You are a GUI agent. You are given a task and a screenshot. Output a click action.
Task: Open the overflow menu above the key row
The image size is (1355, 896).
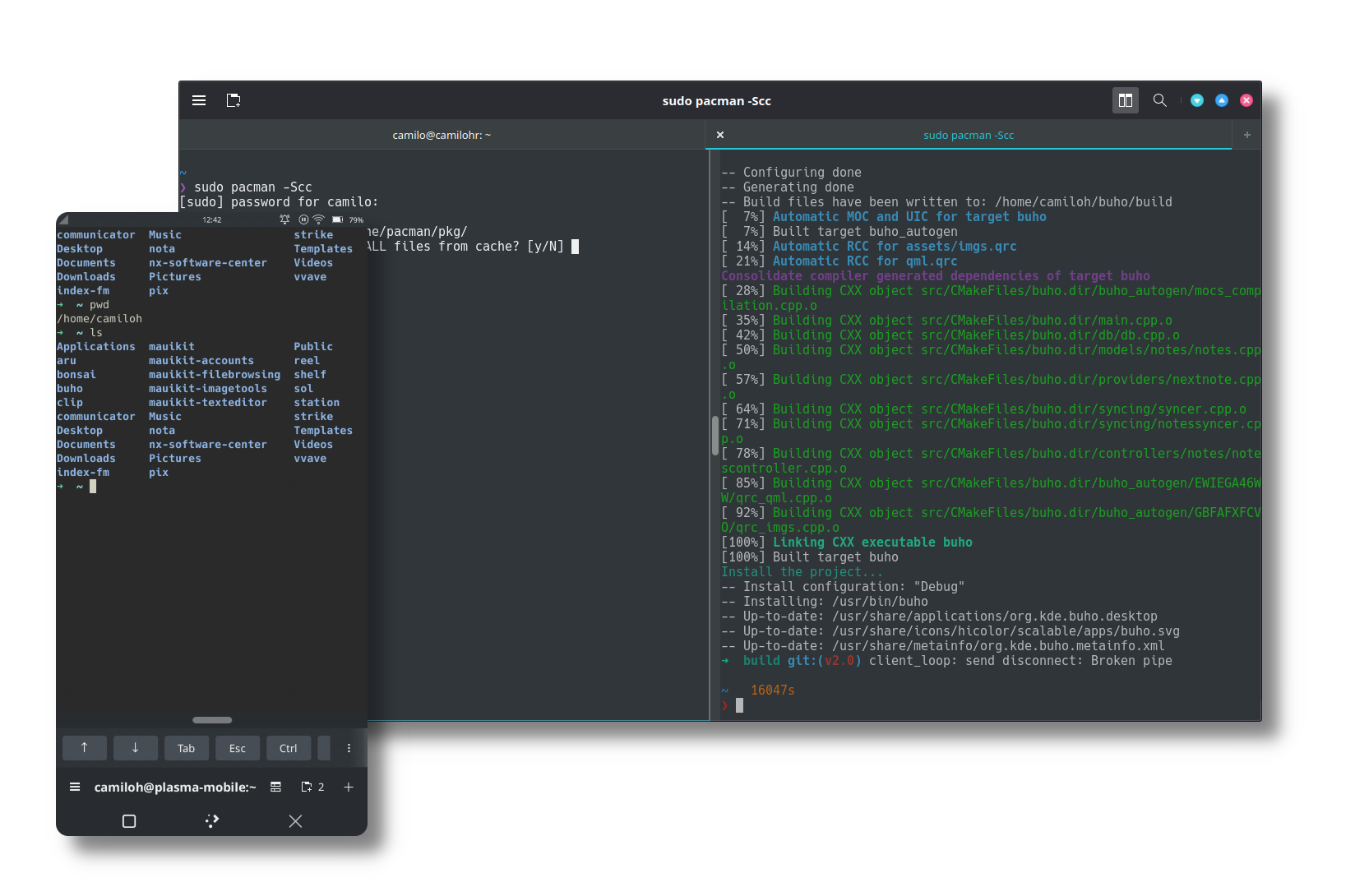tap(349, 748)
